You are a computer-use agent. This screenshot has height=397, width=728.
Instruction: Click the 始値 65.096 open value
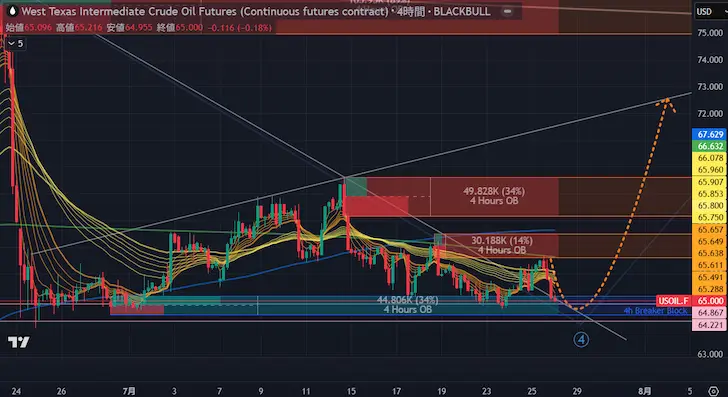pos(29,28)
